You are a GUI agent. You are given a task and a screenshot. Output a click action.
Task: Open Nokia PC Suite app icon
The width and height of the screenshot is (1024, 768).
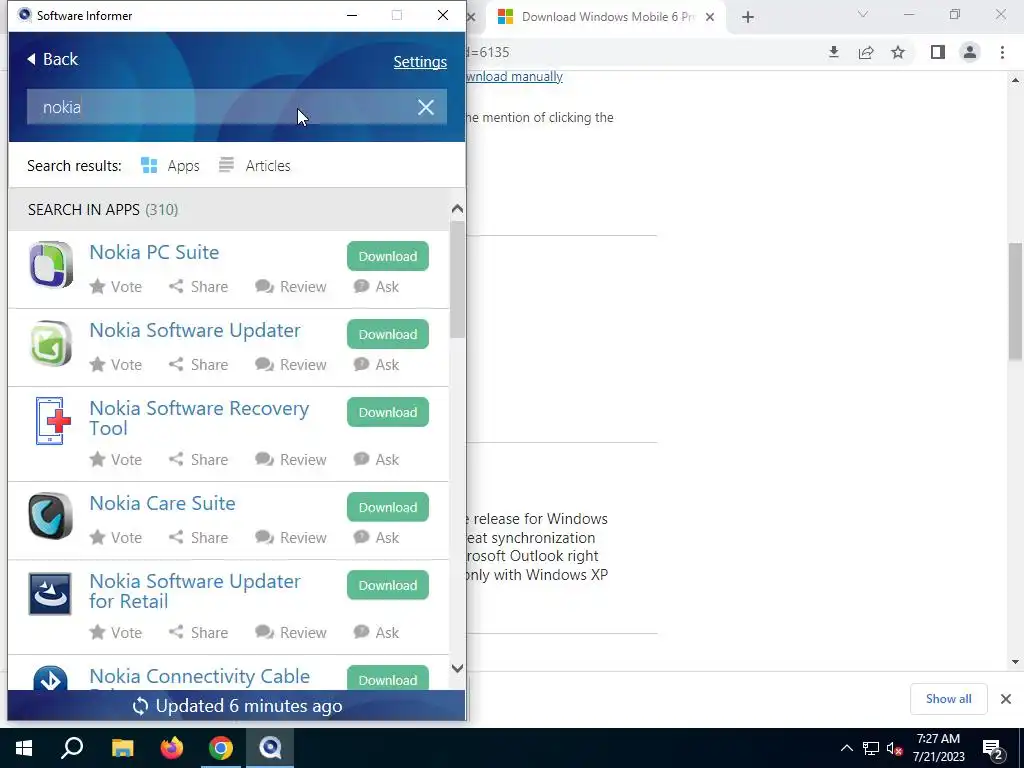(51, 265)
